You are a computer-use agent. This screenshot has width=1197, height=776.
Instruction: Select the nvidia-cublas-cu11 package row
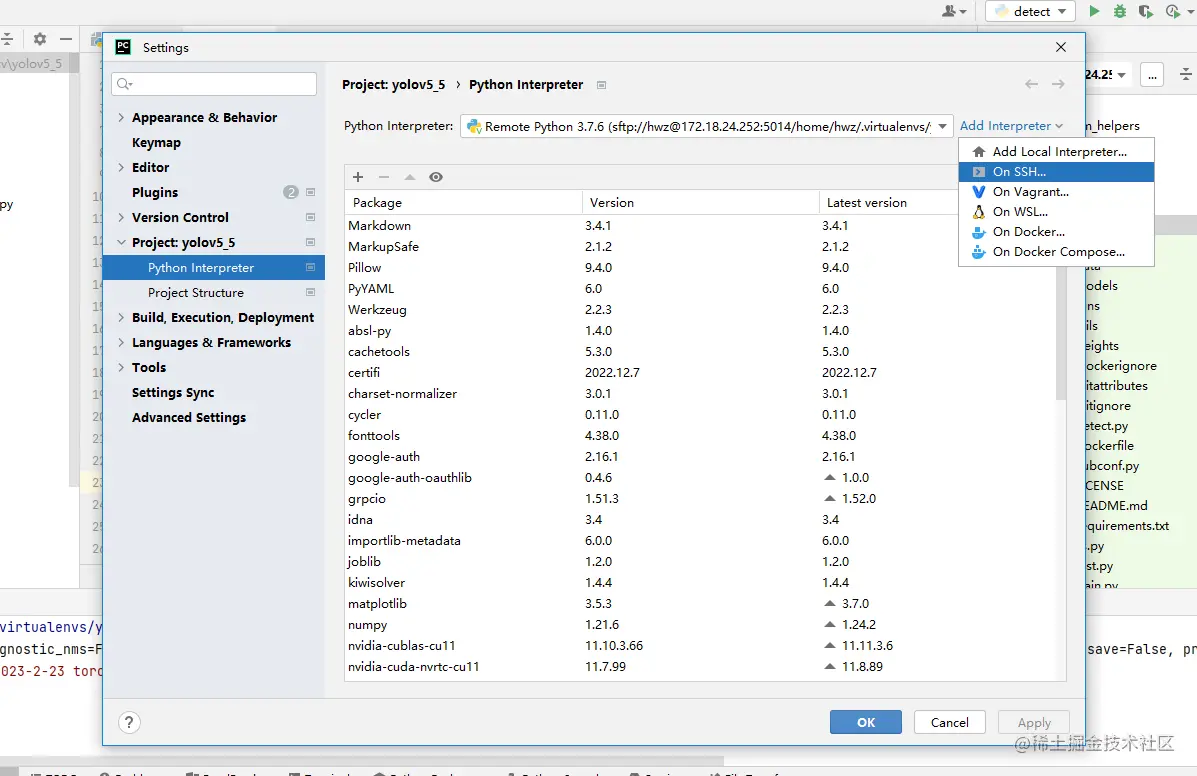700,646
